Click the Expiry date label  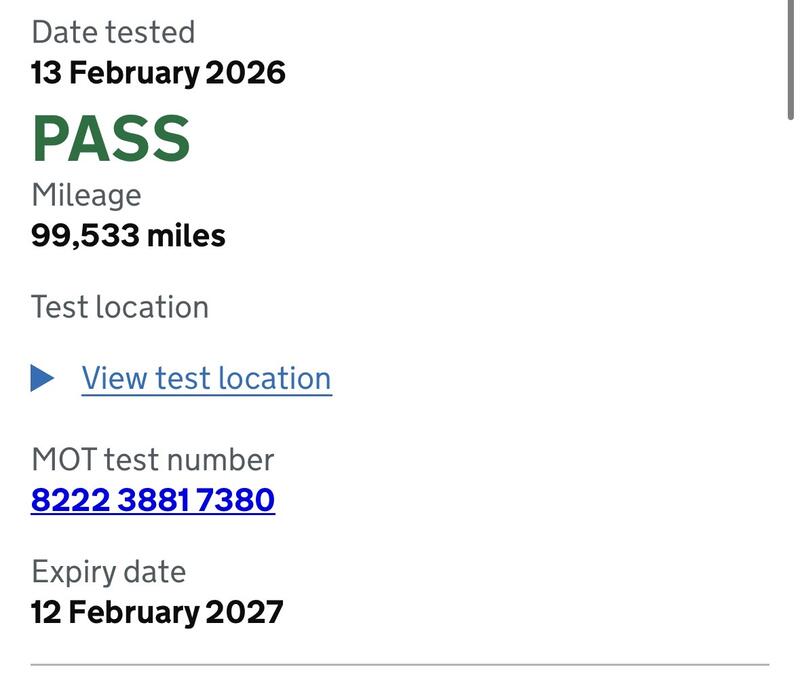(x=108, y=572)
